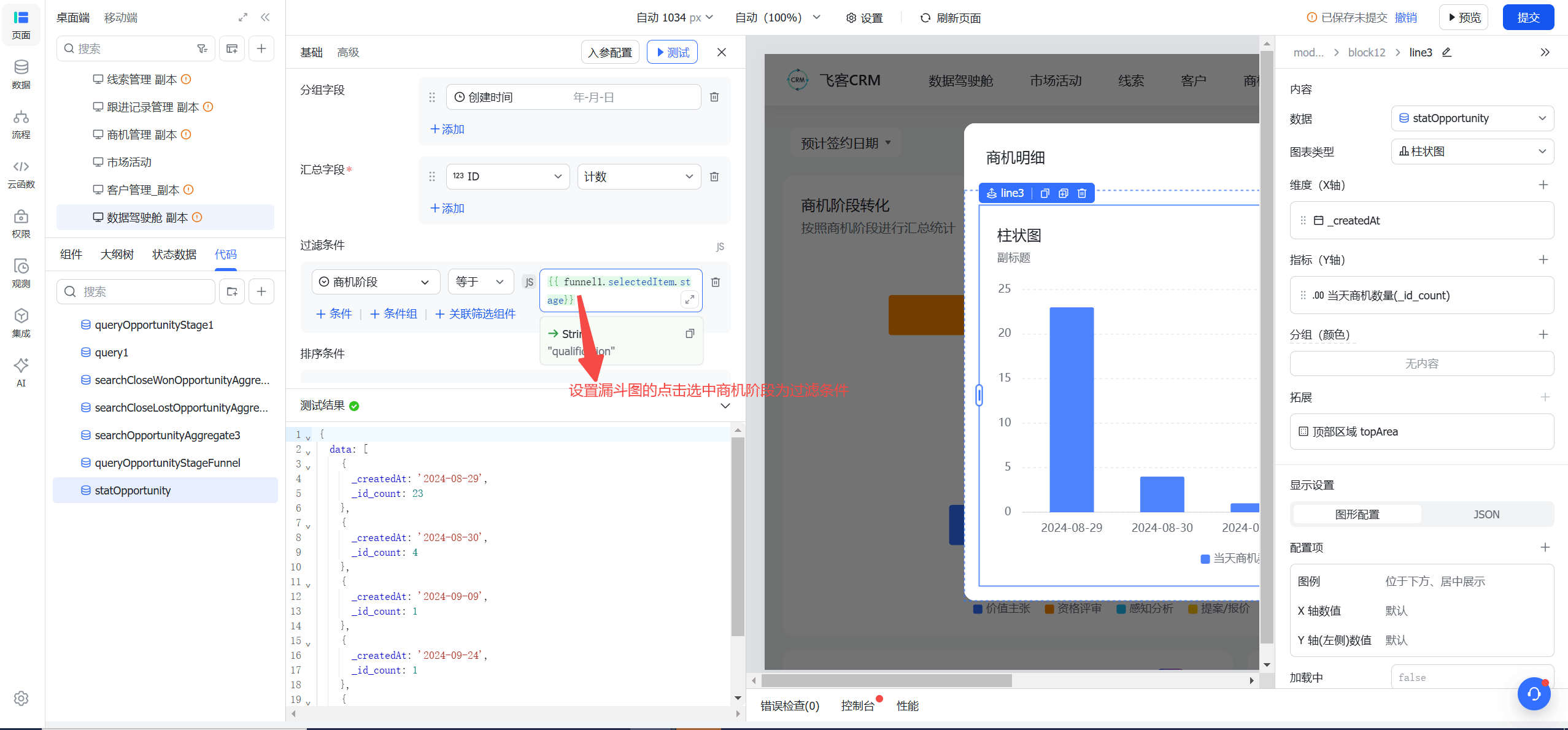Copy the line3 component
1568x730 pixels.
pyautogui.click(x=1045, y=193)
